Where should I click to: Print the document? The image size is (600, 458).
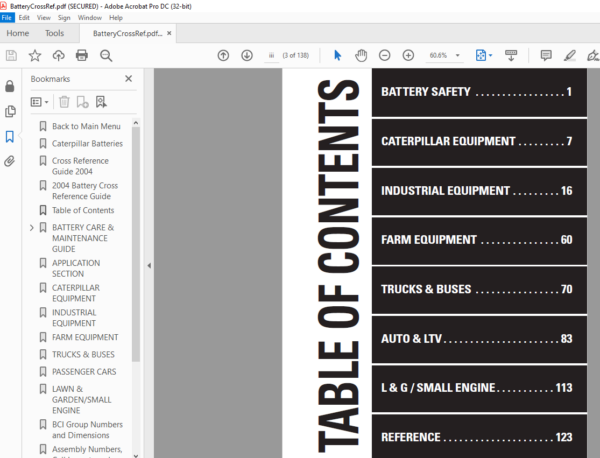click(82, 55)
